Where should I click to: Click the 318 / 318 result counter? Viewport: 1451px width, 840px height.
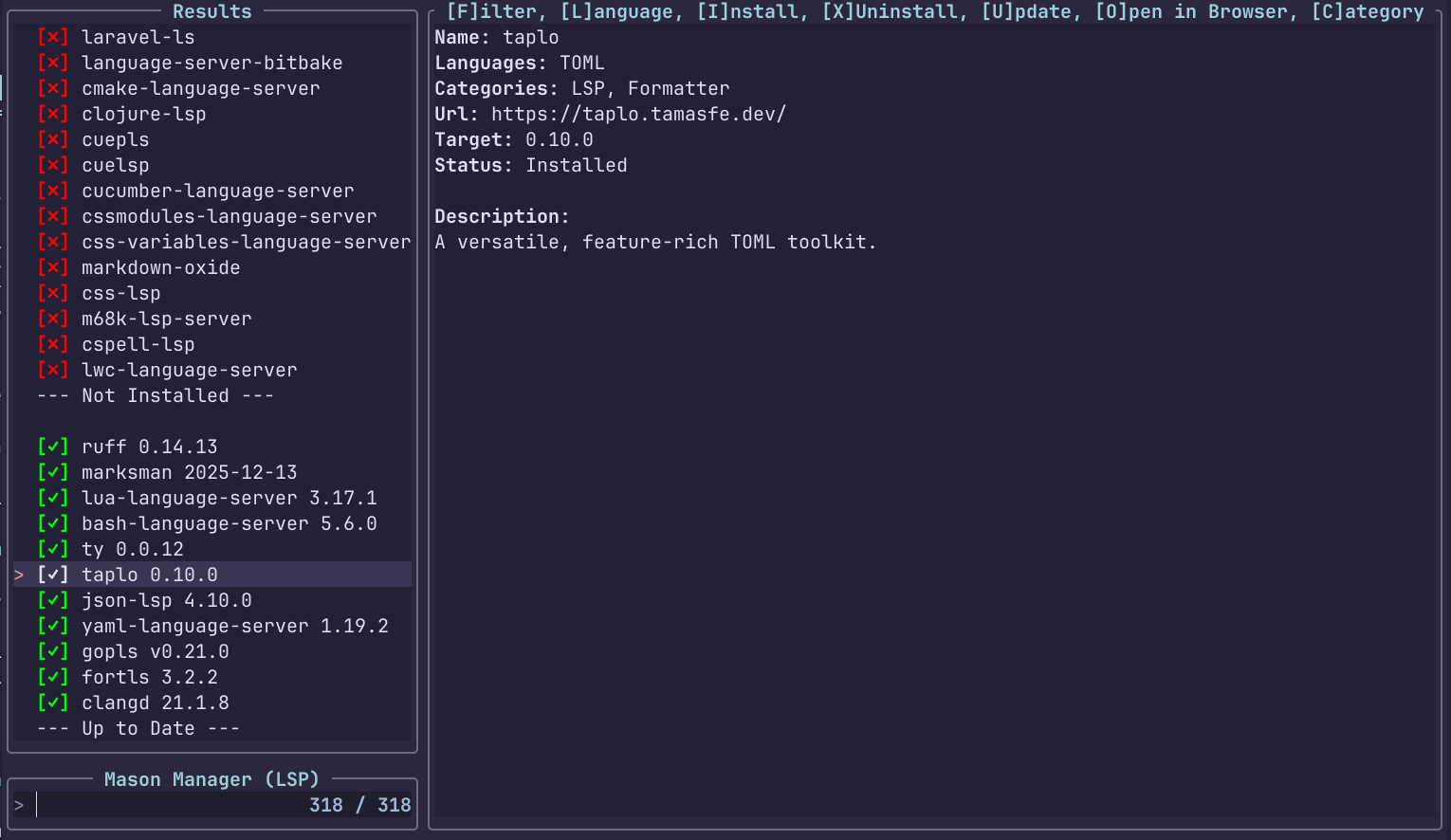(359, 805)
